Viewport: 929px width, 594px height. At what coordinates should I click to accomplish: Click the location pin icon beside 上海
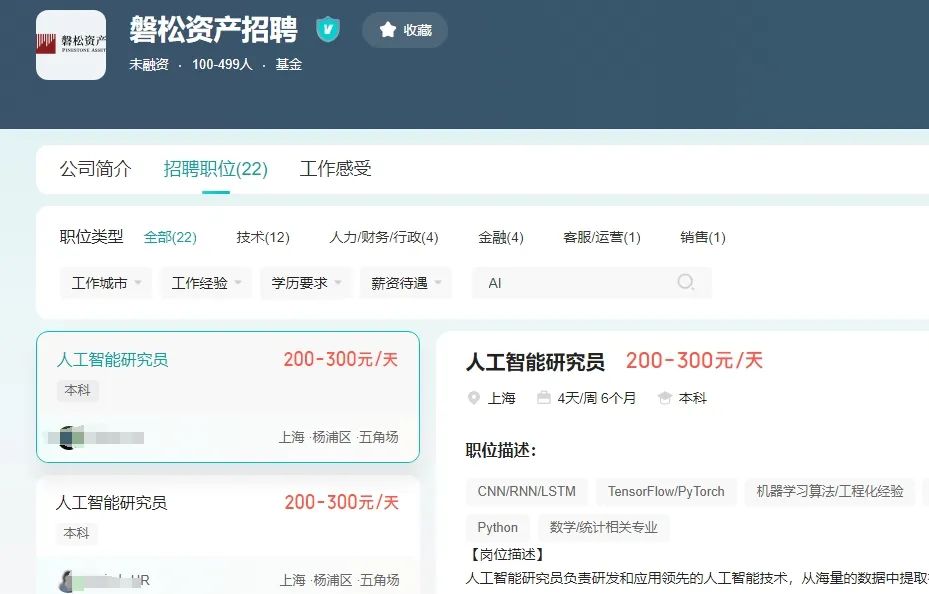(x=474, y=398)
